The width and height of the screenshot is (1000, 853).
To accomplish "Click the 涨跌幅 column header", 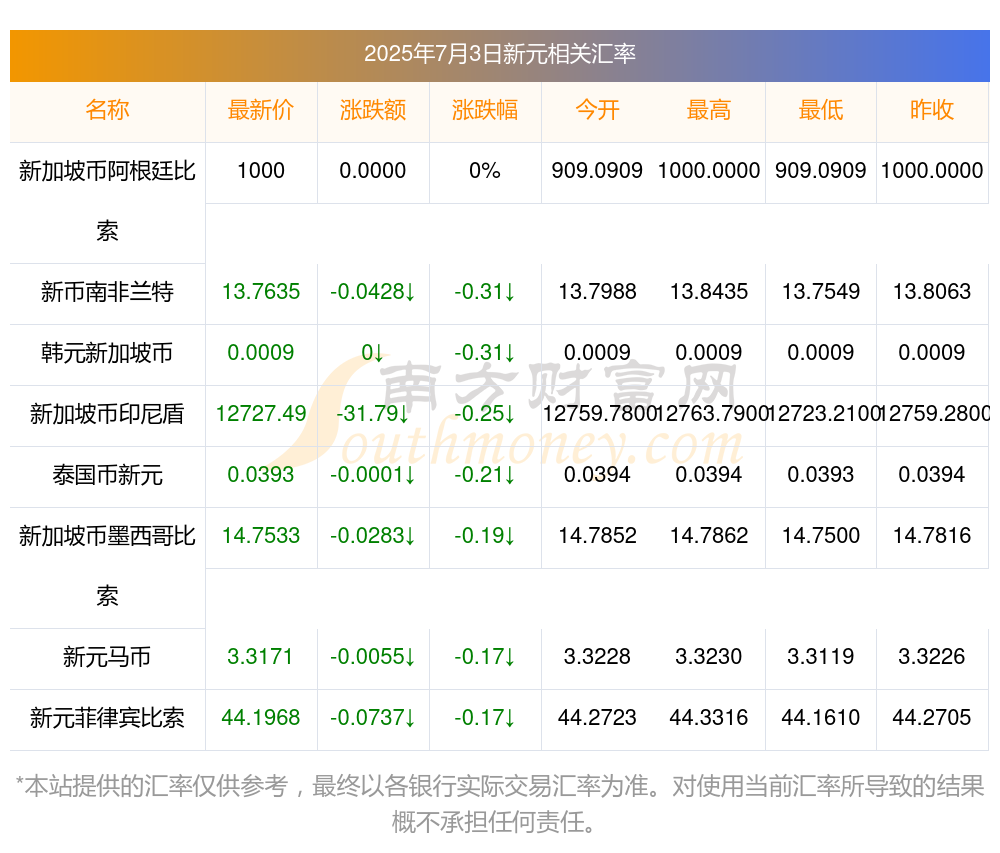I will pos(485,110).
